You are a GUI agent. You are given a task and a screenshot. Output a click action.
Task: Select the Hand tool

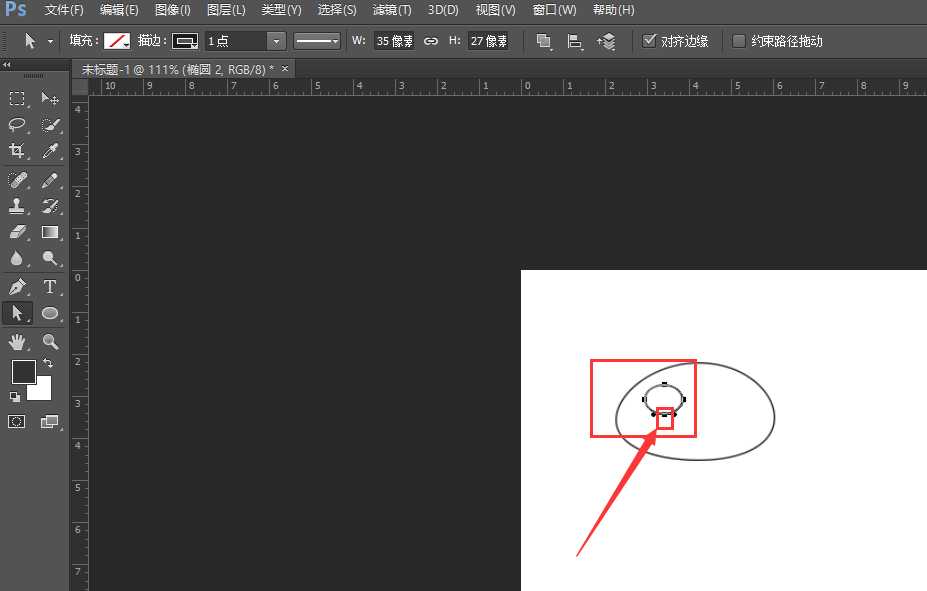[16, 341]
